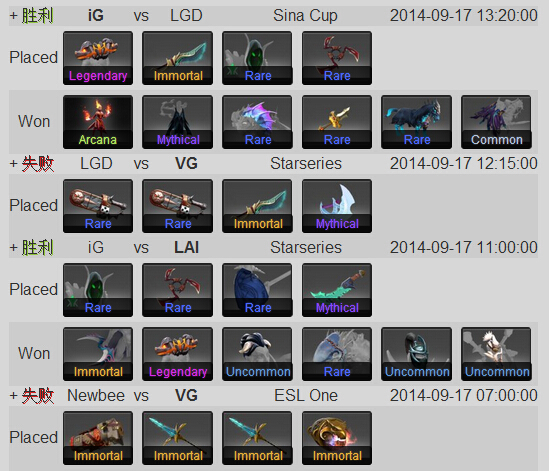Click the date 2014-09-17 13:20:00
Viewport: 549px width, 471px height.
tap(464, 16)
